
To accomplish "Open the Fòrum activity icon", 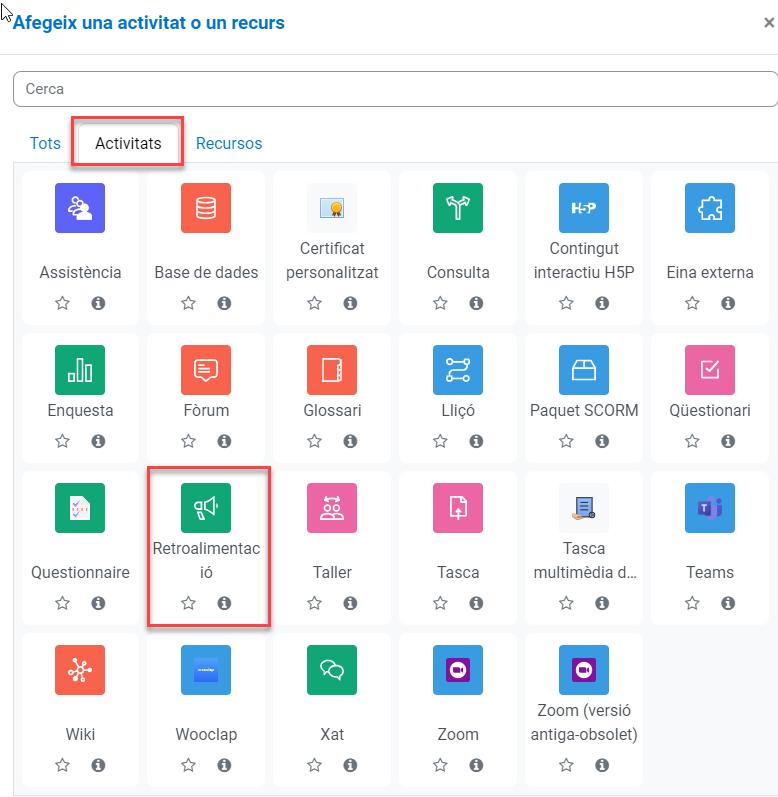I will click(x=206, y=370).
